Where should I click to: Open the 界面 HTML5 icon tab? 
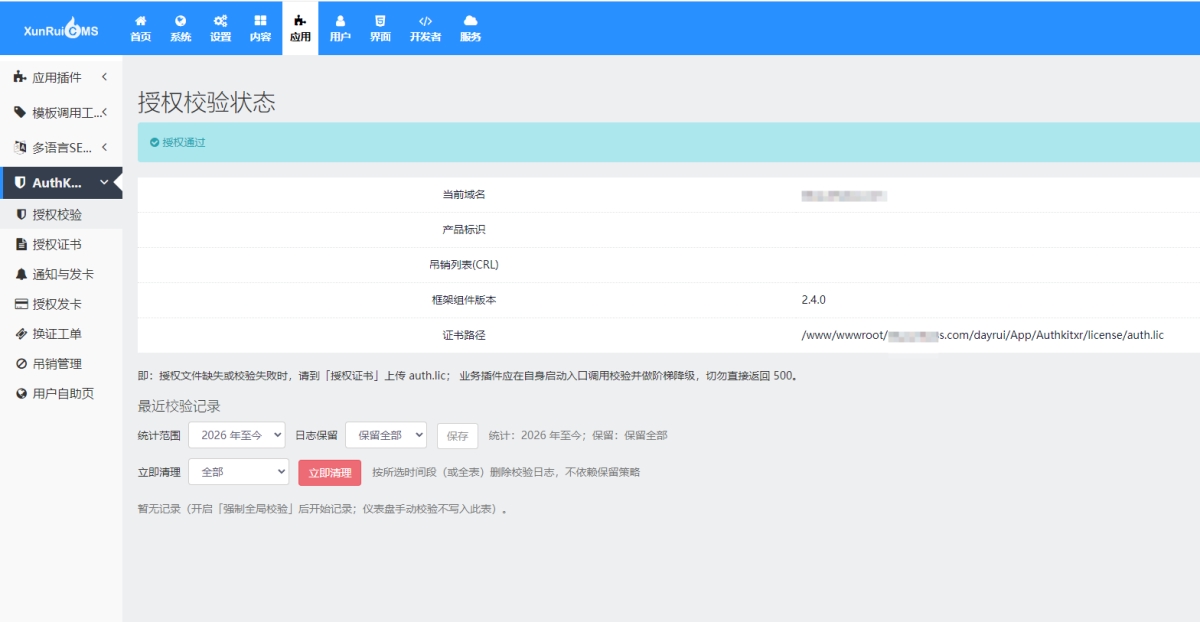(380, 28)
